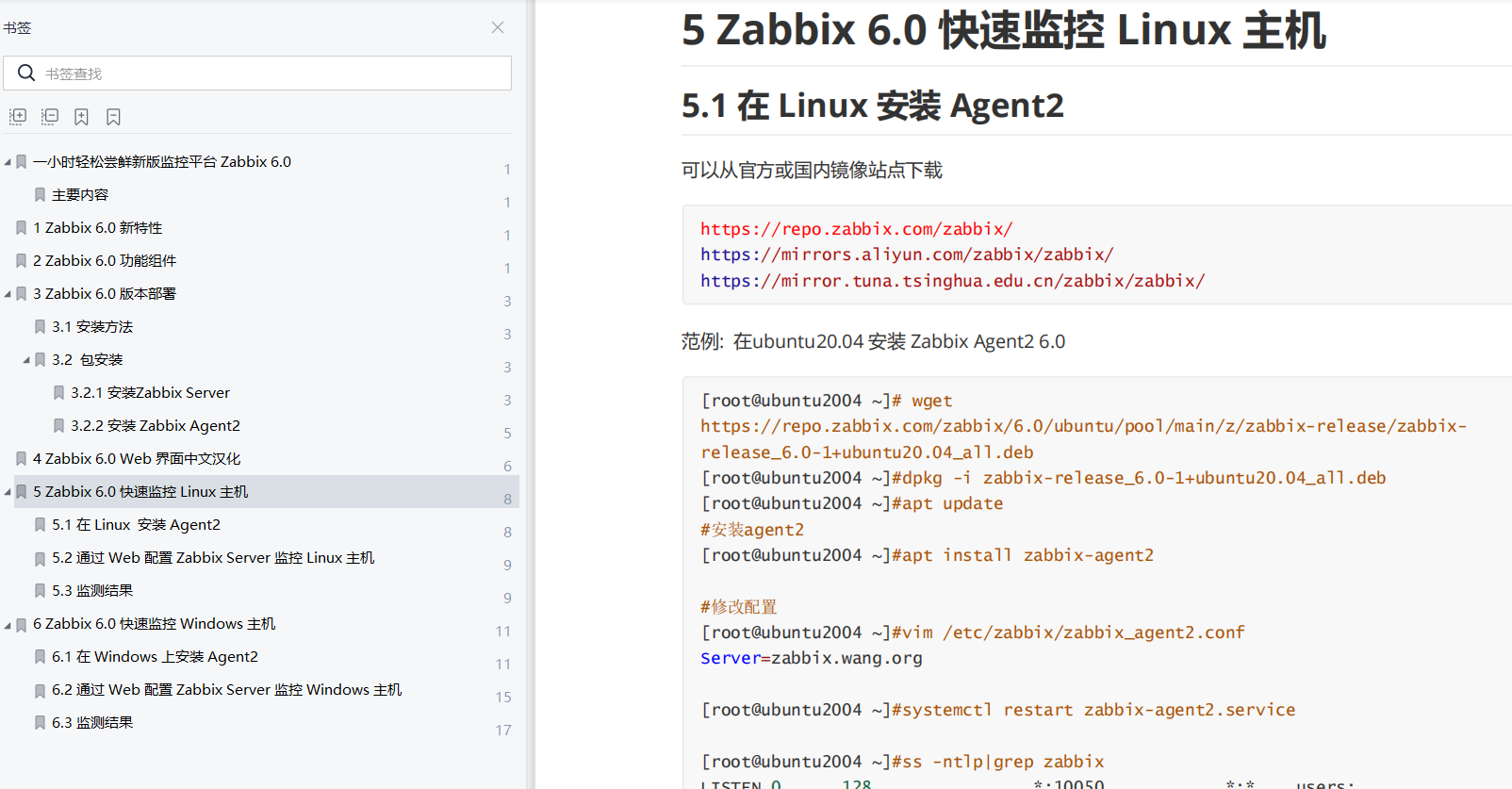Image resolution: width=1512 pixels, height=789 pixels.
Task: Click the bookmark icon beside 2 Zabbix 6.0 功能组件
Action: pyautogui.click(x=21, y=261)
